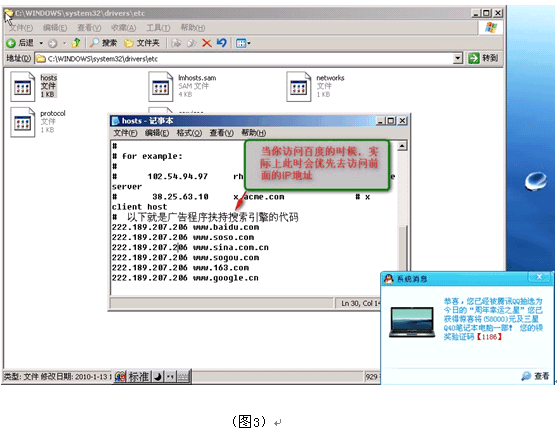Click the protocol file name label
This screenshot has height=442, width=557.
click(x=53, y=113)
